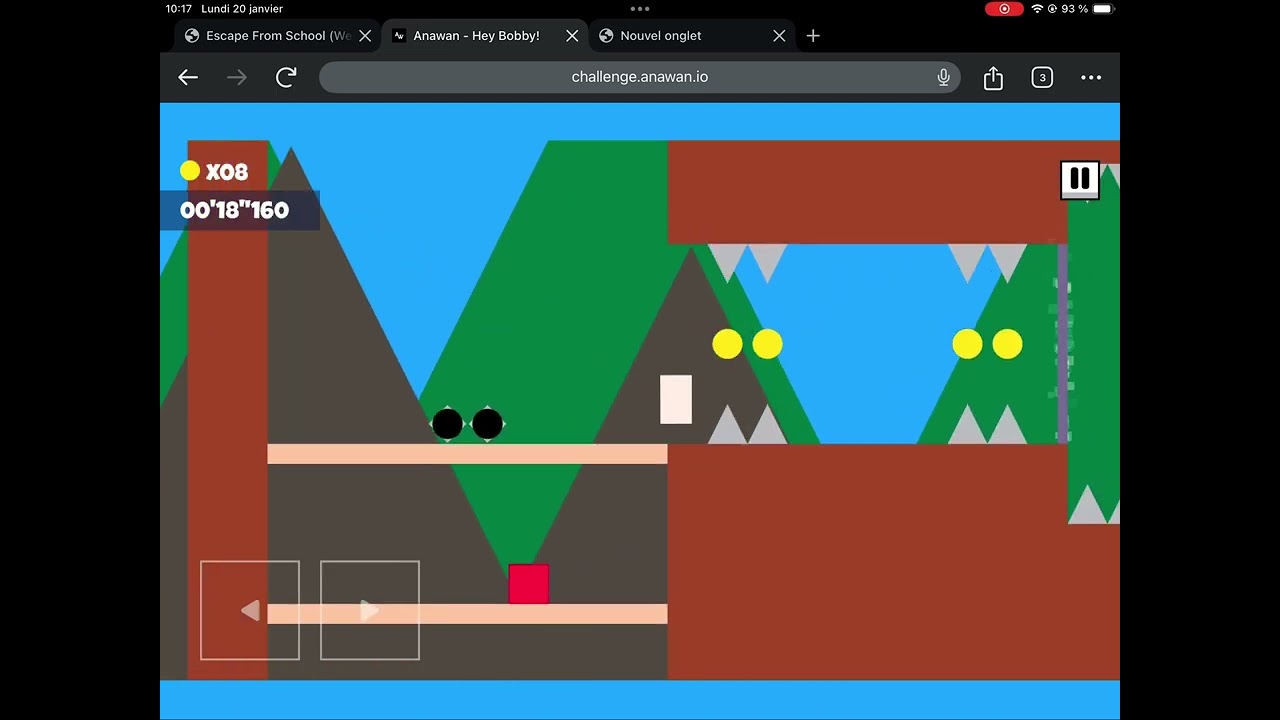
Task: Close the Anawan - Hey Bobby! tab
Action: click(x=572, y=35)
